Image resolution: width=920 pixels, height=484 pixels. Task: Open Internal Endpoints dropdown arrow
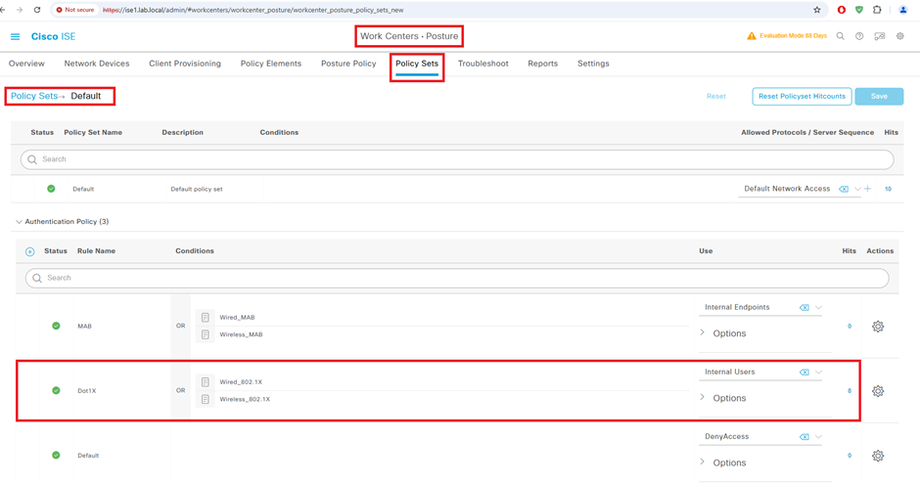pos(818,307)
